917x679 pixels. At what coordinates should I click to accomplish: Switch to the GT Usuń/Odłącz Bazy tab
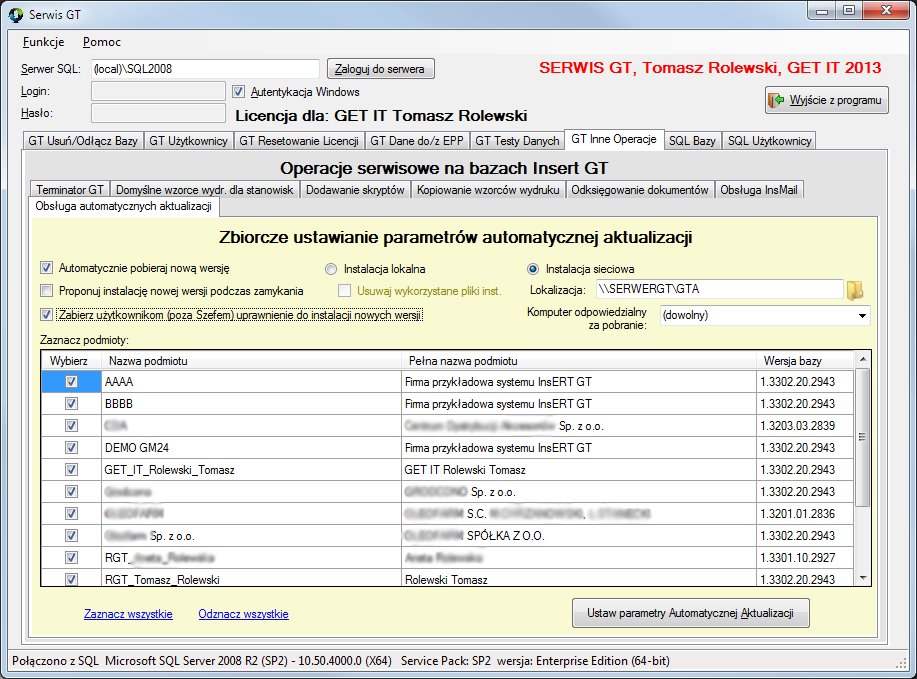coord(83,141)
